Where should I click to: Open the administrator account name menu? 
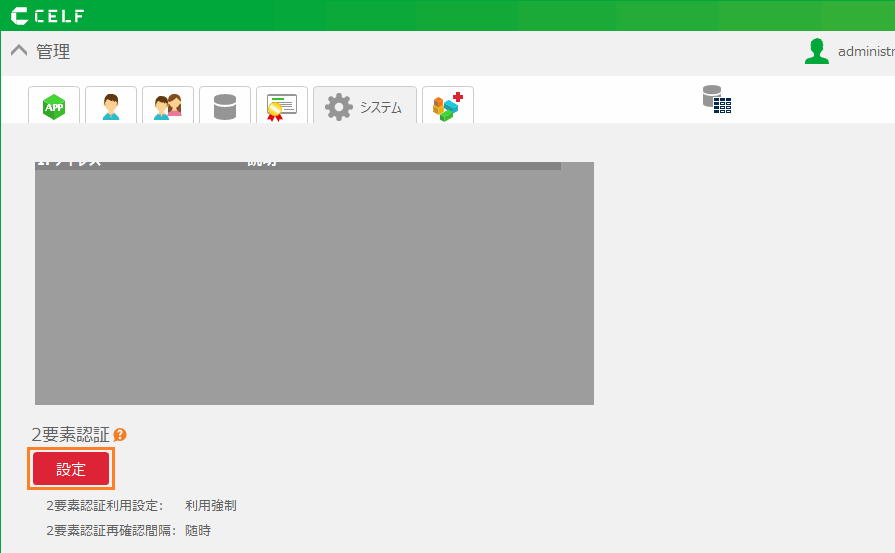(865, 52)
